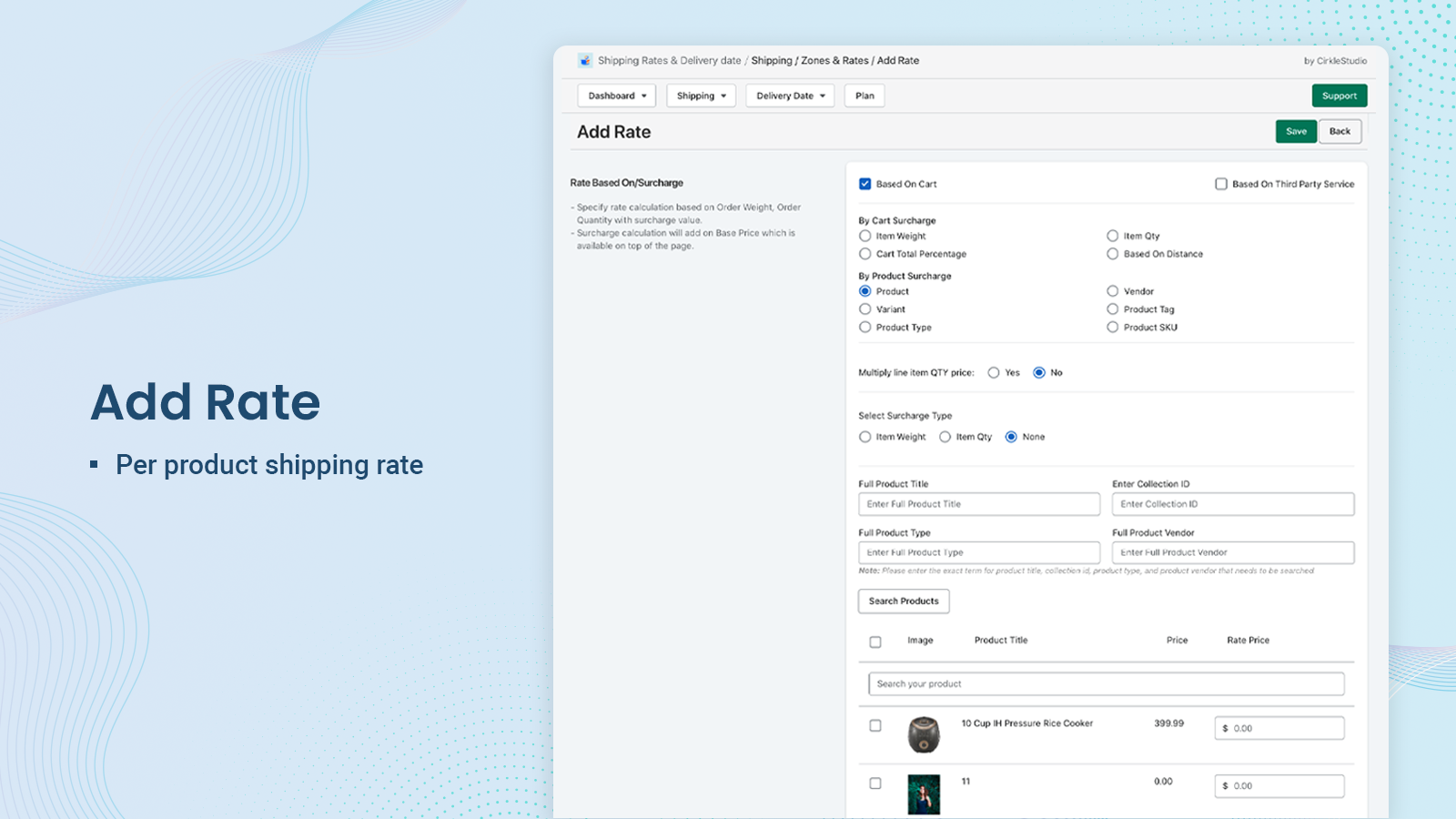Viewport: 1456px width, 819px height.
Task: Click the Search Products button
Action: pyautogui.click(x=903, y=601)
